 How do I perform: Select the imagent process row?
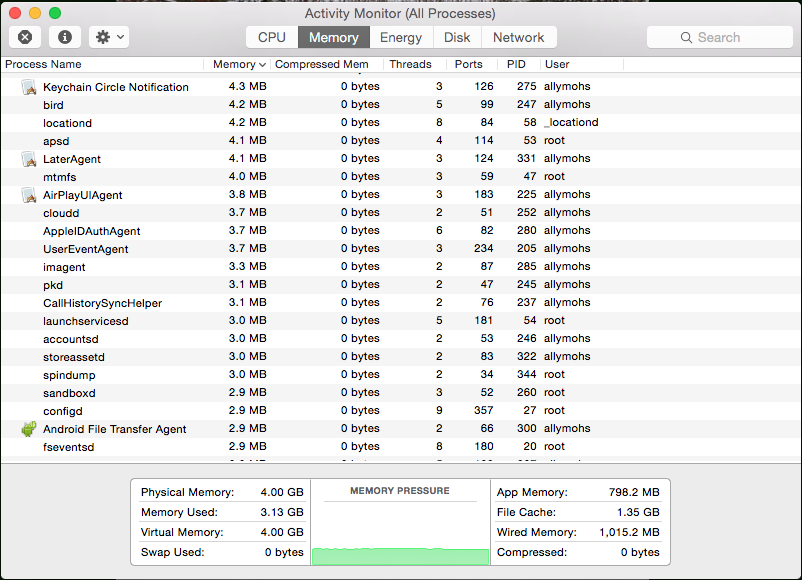pos(401,267)
